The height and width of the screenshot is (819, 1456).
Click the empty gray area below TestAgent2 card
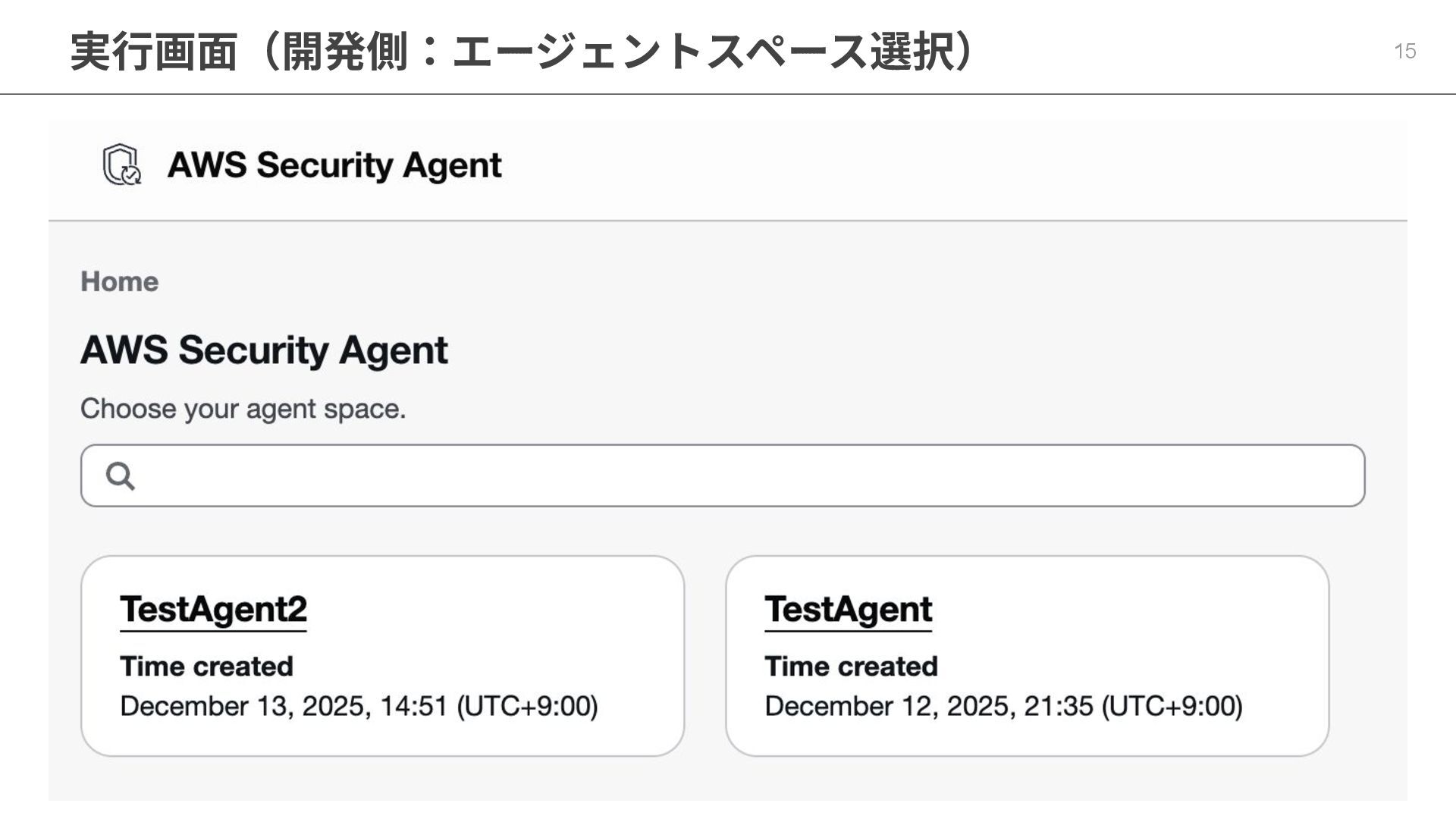coord(379,780)
